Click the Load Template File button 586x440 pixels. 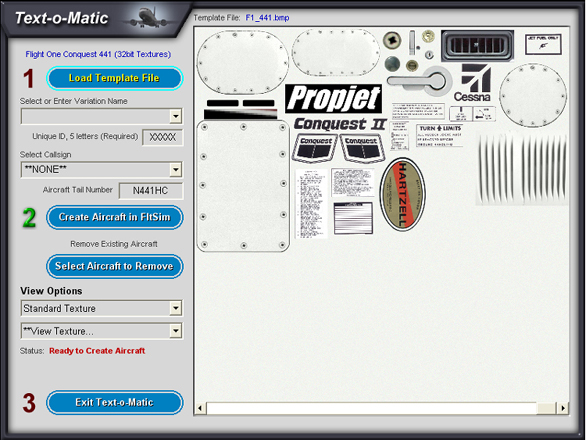point(114,78)
